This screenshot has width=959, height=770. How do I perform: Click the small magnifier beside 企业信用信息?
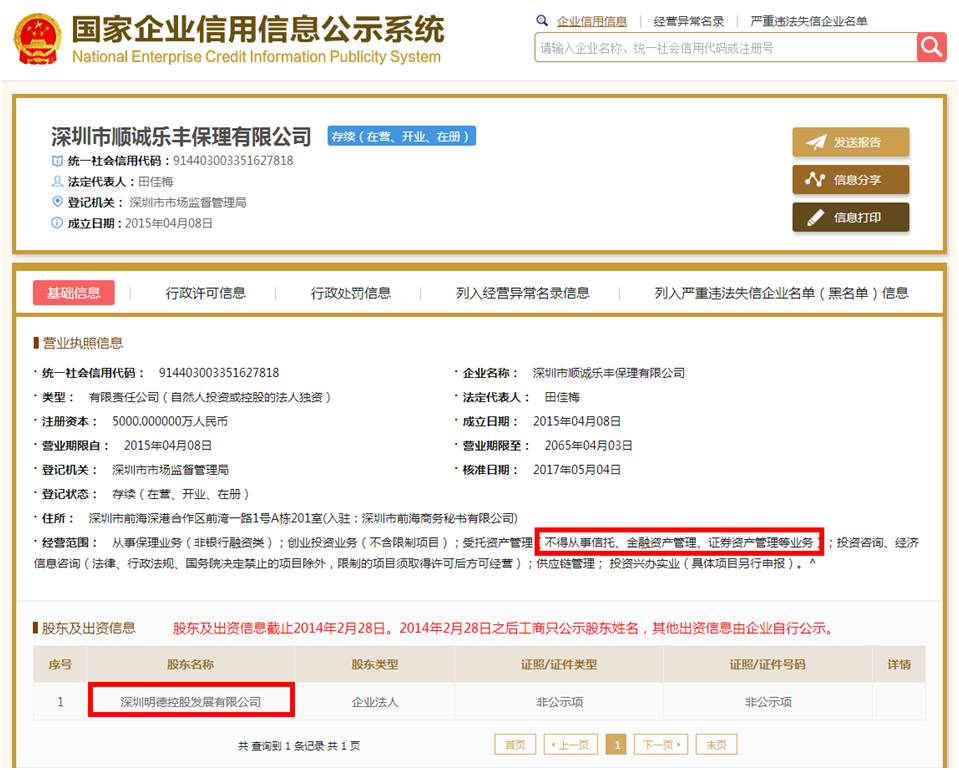[542, 20]
